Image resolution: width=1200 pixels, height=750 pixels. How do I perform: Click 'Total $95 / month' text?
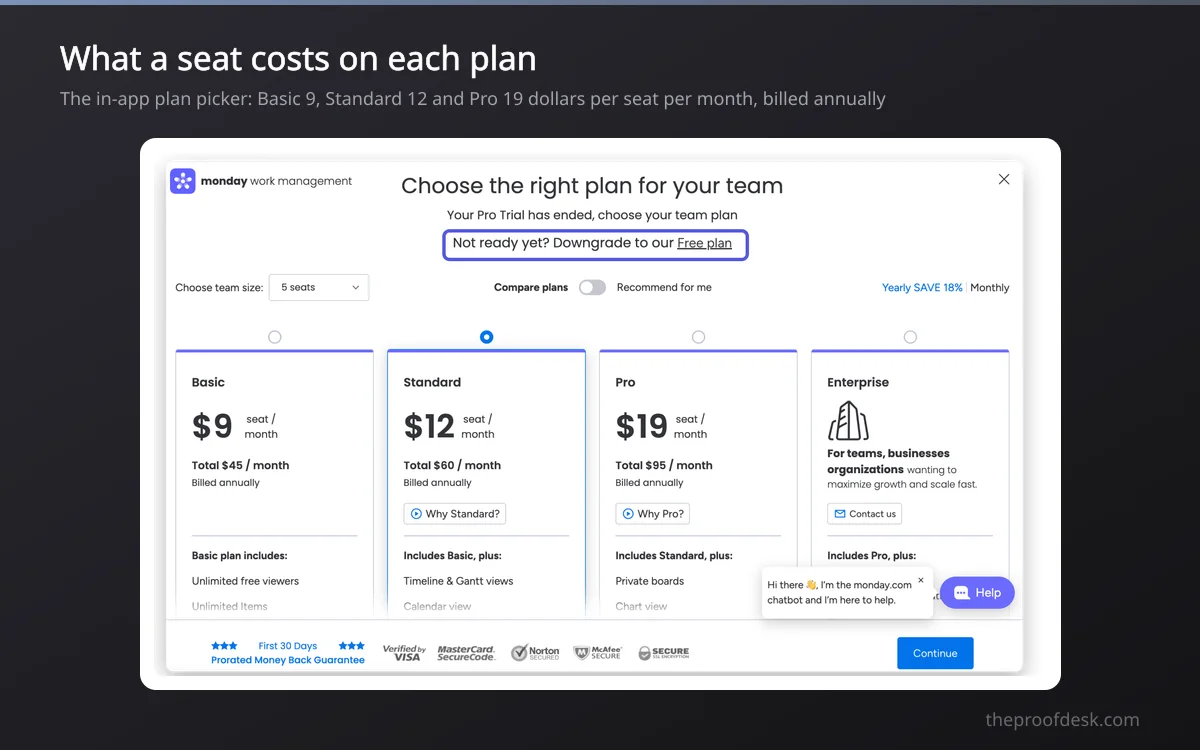pos(664,465)
